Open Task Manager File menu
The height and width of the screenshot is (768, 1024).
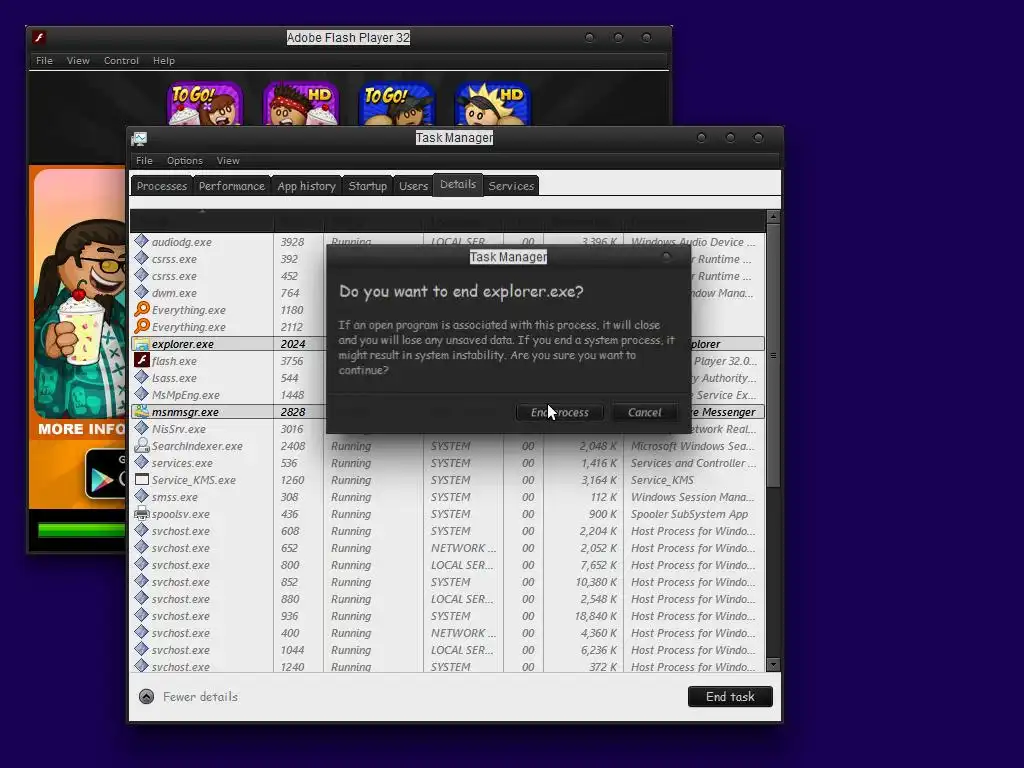tap(144, 161)
